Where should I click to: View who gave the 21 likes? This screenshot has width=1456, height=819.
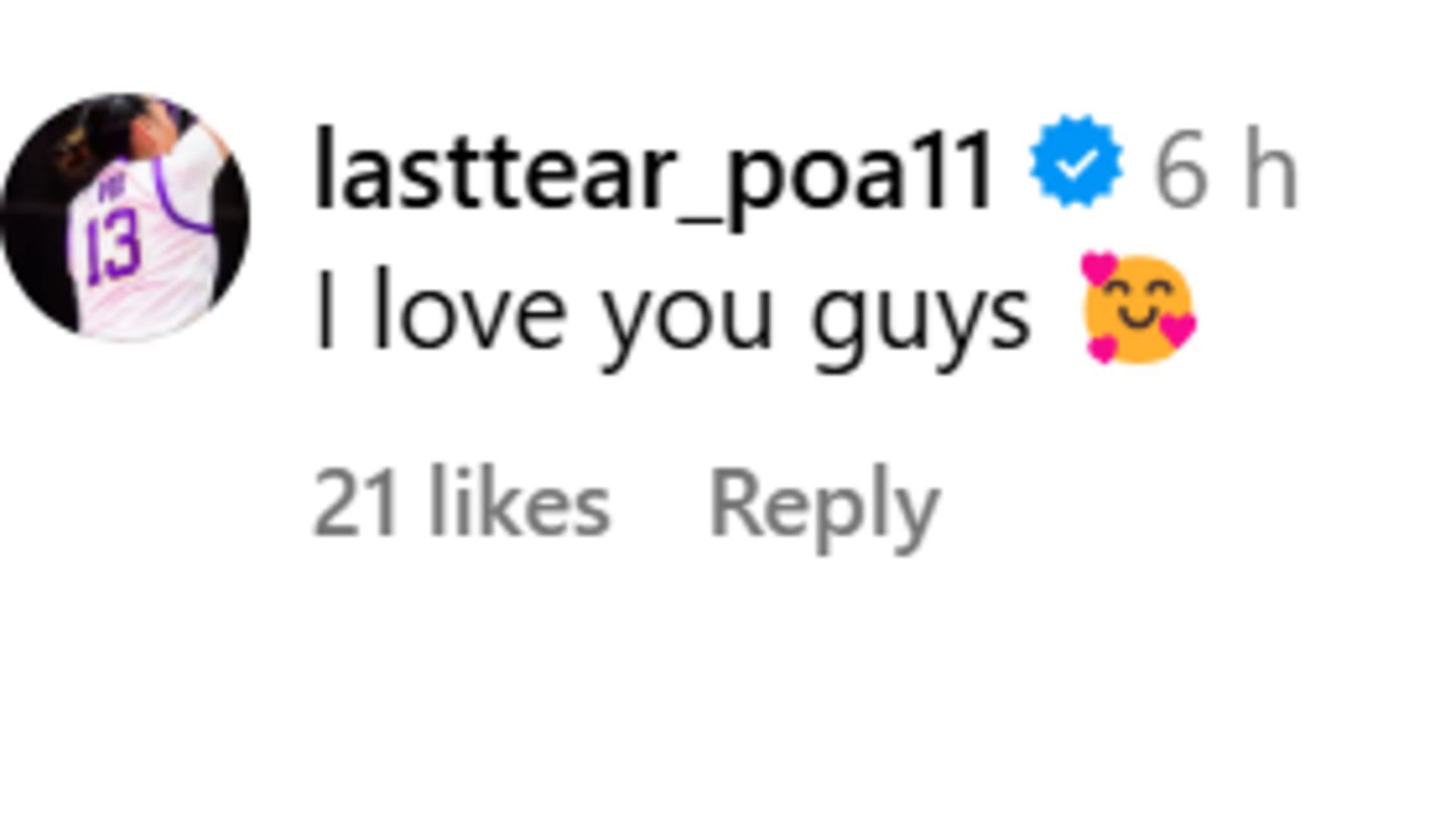pos(462,503)
